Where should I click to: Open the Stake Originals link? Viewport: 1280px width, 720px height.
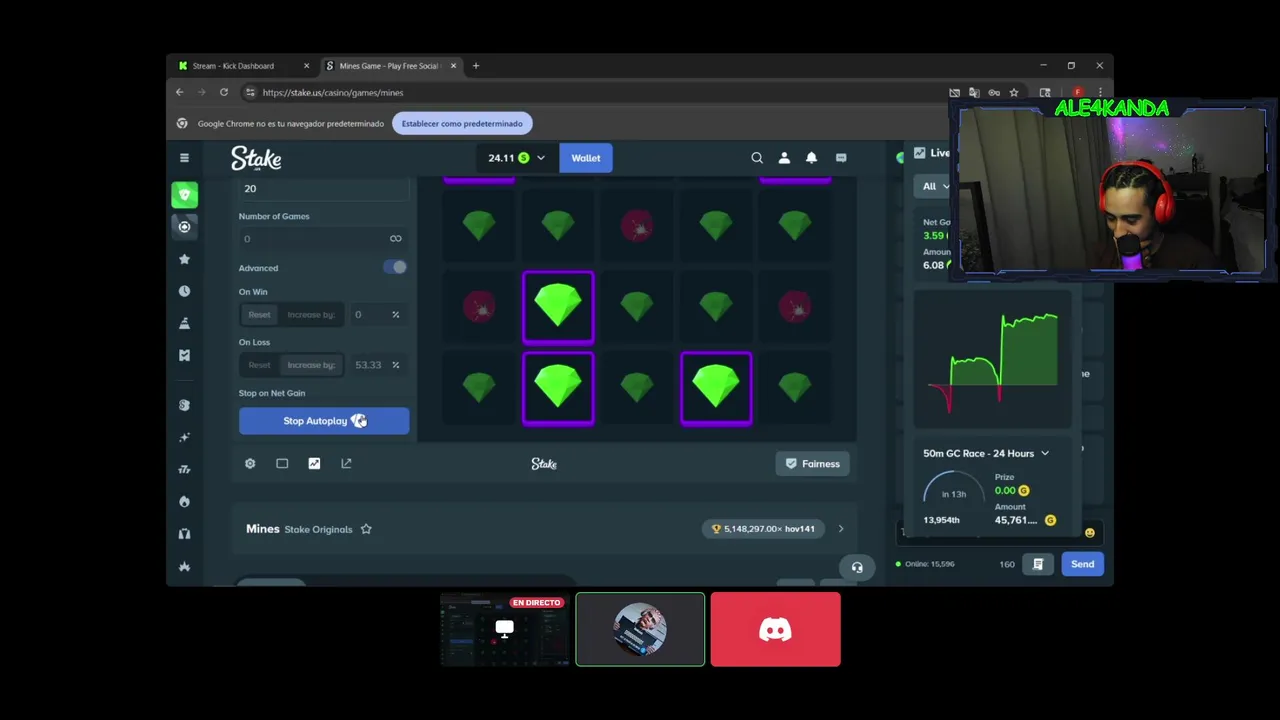[318, 529]
